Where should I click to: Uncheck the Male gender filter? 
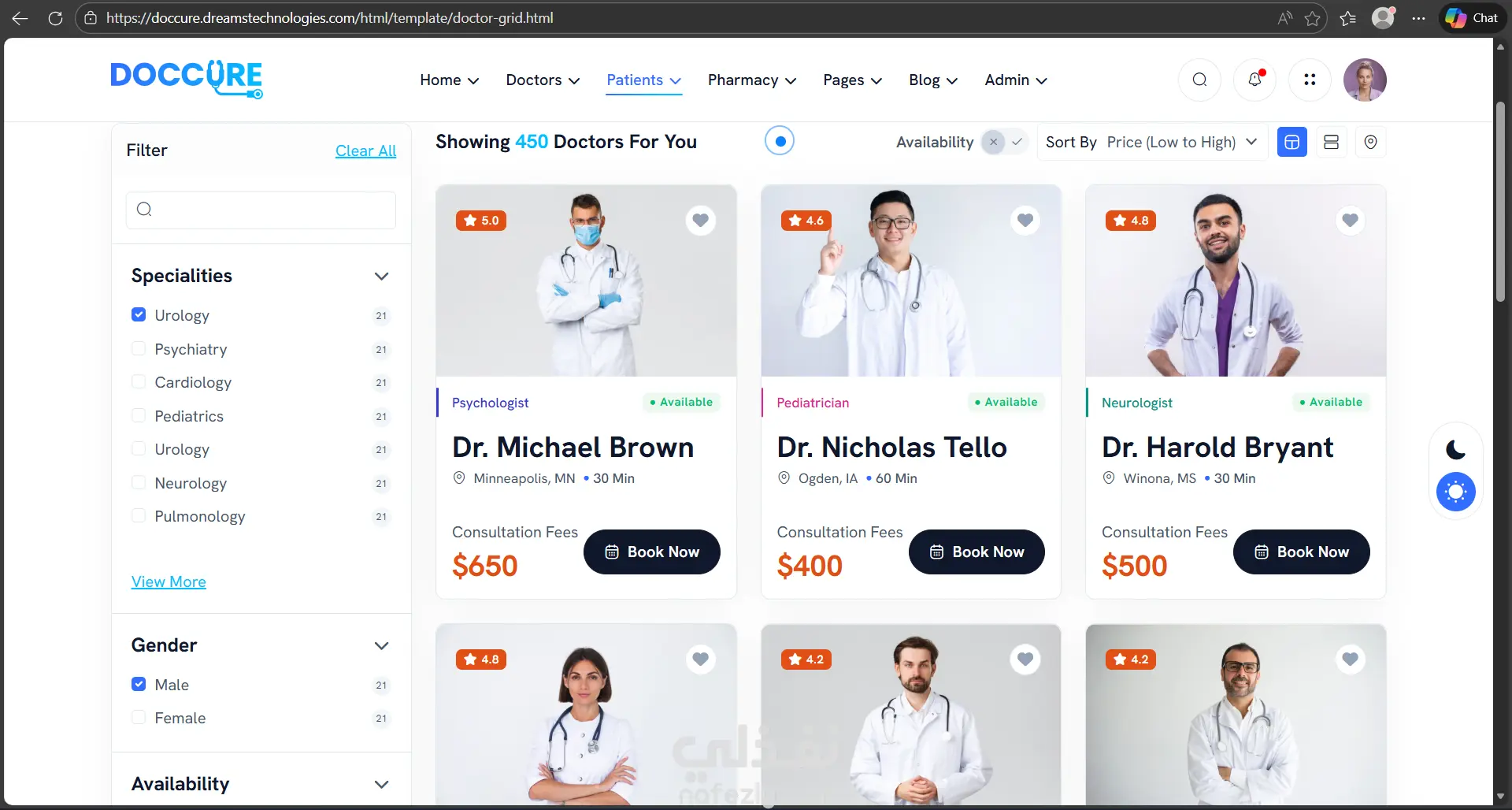(139, 684)
